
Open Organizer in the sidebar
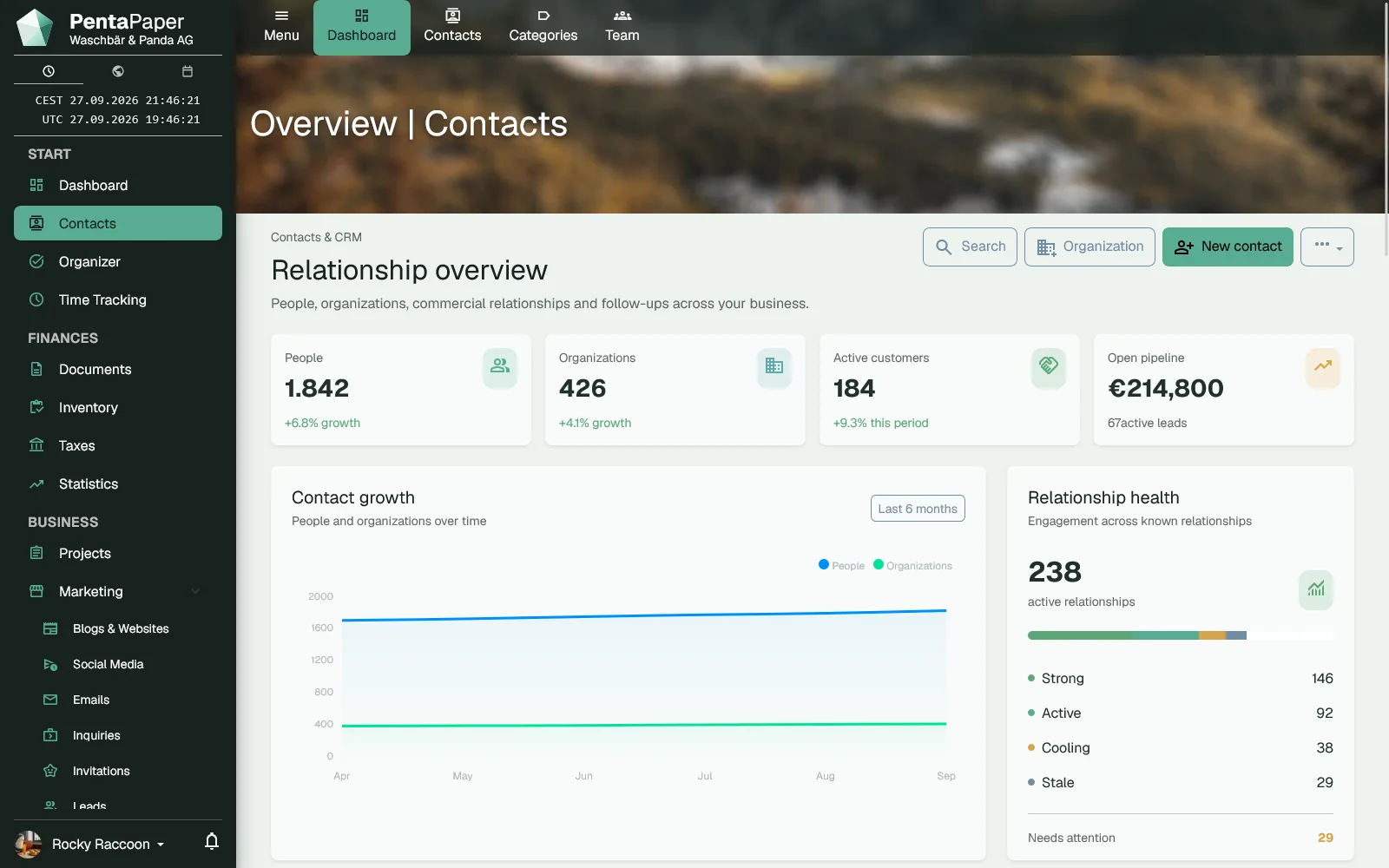tap(118, 261)
